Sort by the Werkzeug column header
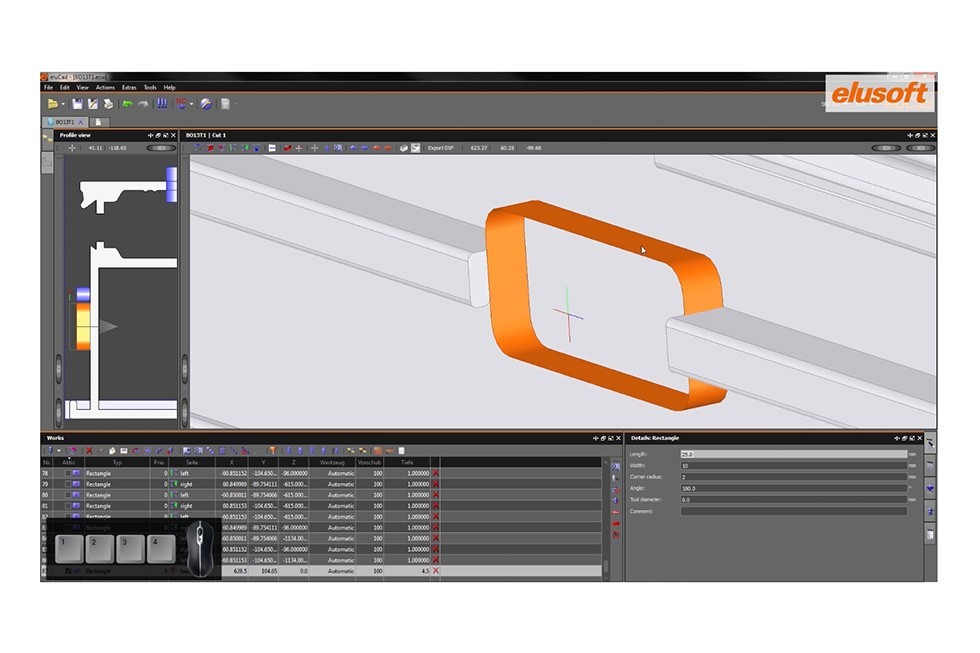980x653 pixels. (x=332, y=462)
